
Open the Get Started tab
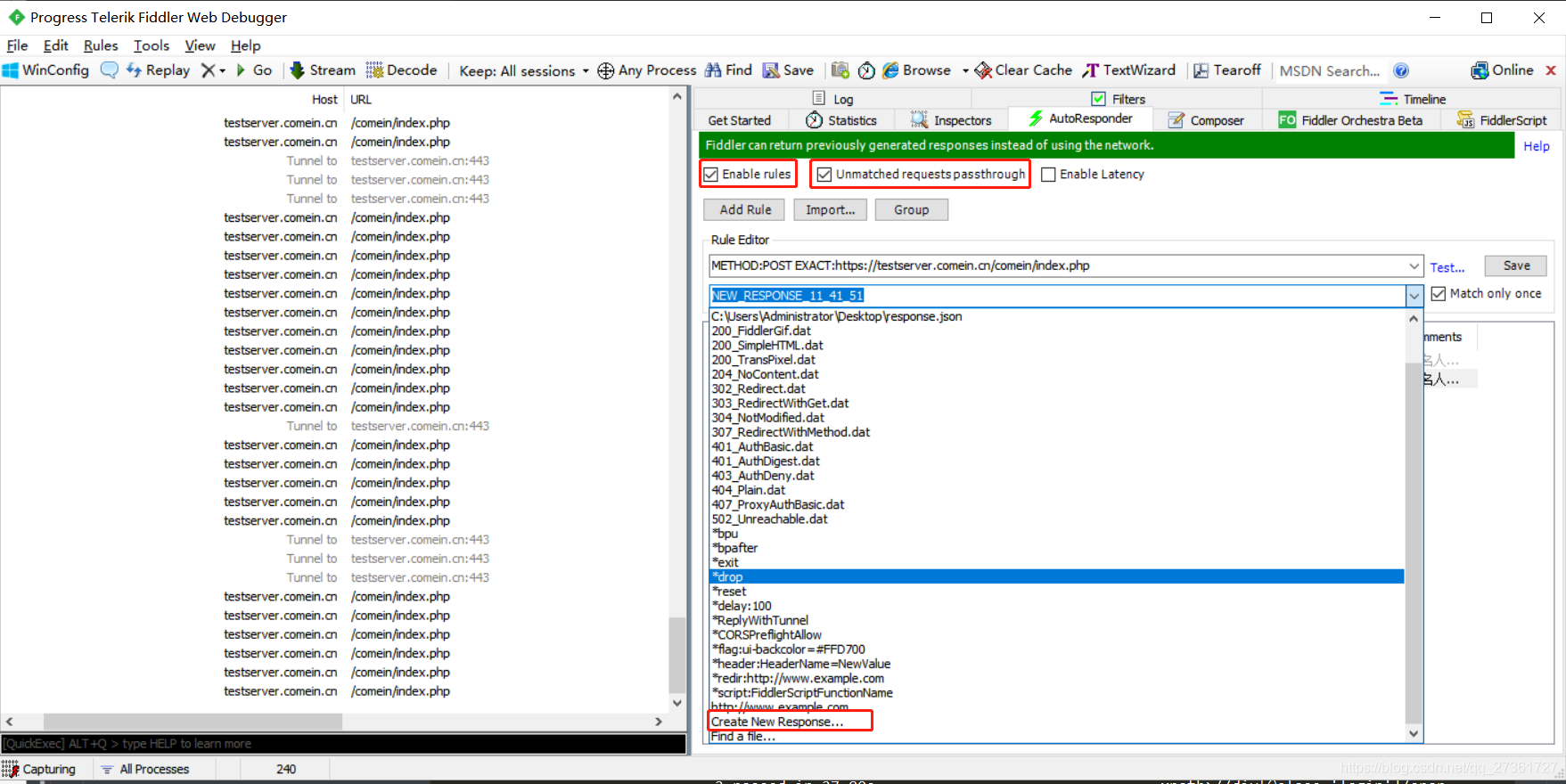click(739, 120)
